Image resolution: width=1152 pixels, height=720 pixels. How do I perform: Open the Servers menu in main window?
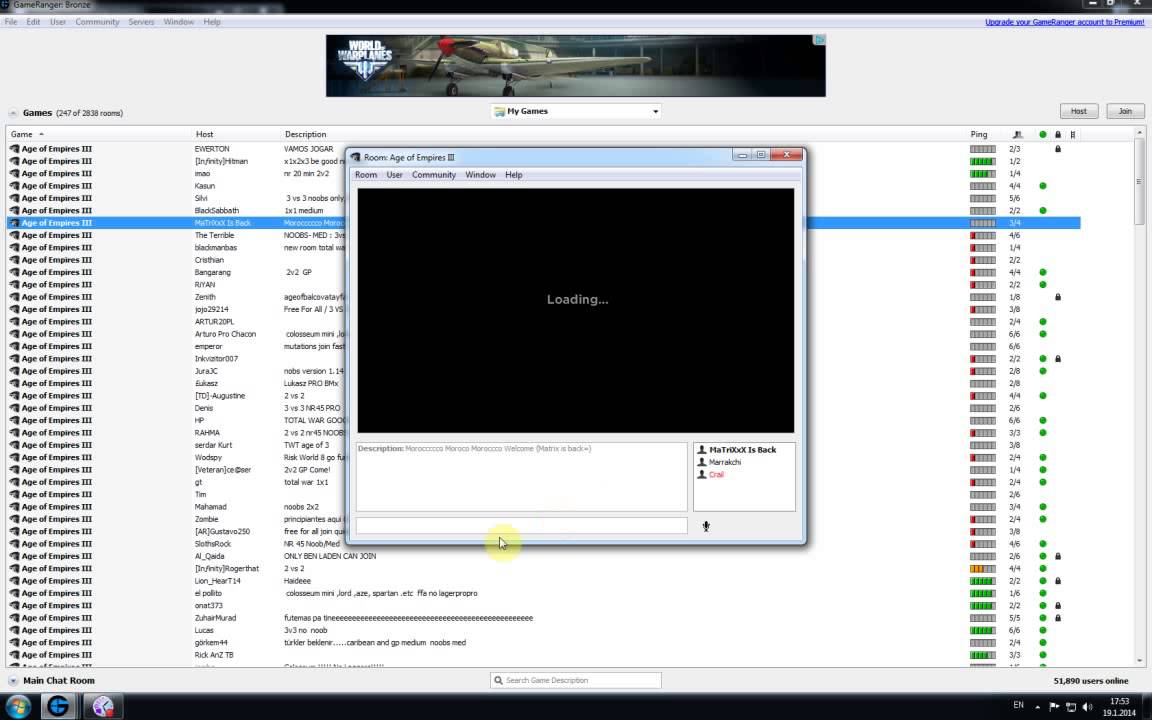[x=141, y=22]
